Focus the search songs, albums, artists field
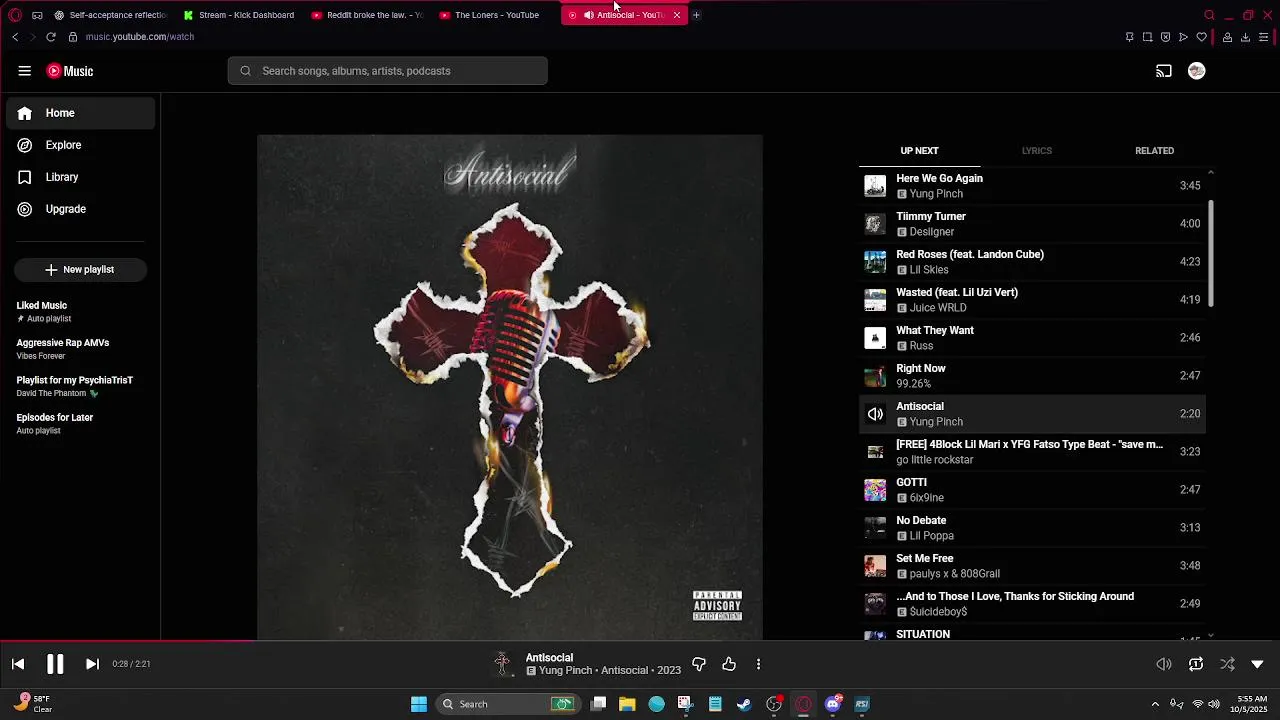The width and height of the screenshot is (1280, 720). point(388,71)
